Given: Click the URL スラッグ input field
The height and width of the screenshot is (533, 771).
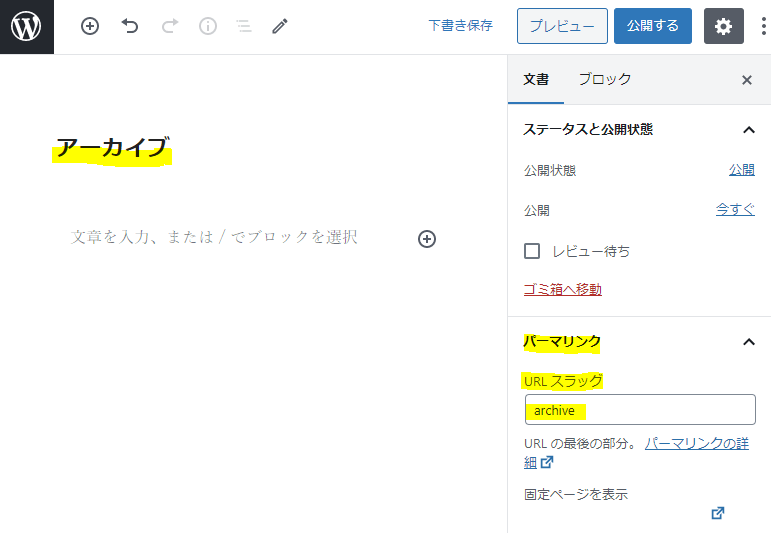Looking at the screenshot, I should [x=640, y=410].
